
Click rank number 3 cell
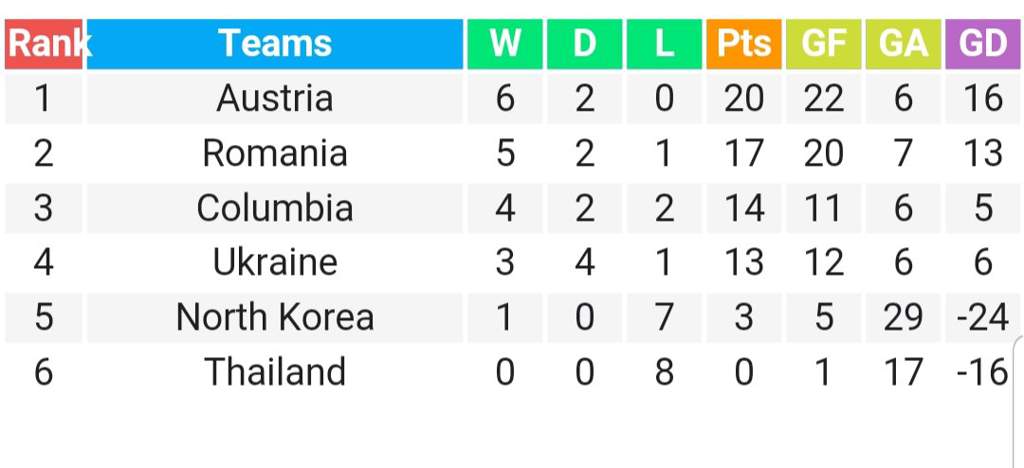[44, 208]
